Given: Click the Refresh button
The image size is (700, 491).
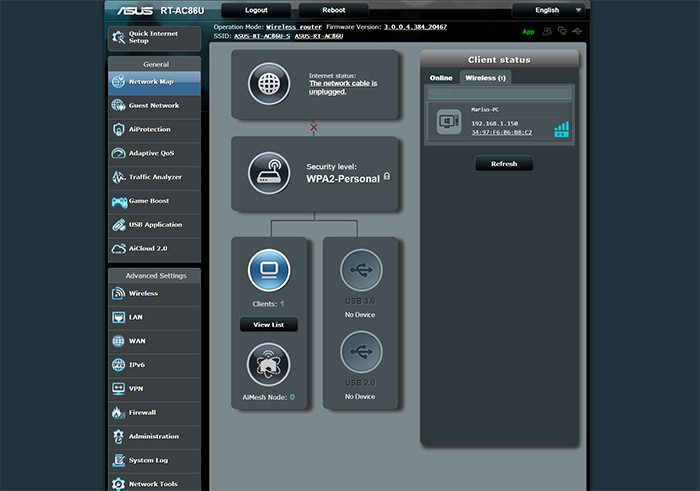Looking at the screenshot, I should (504, 164).
